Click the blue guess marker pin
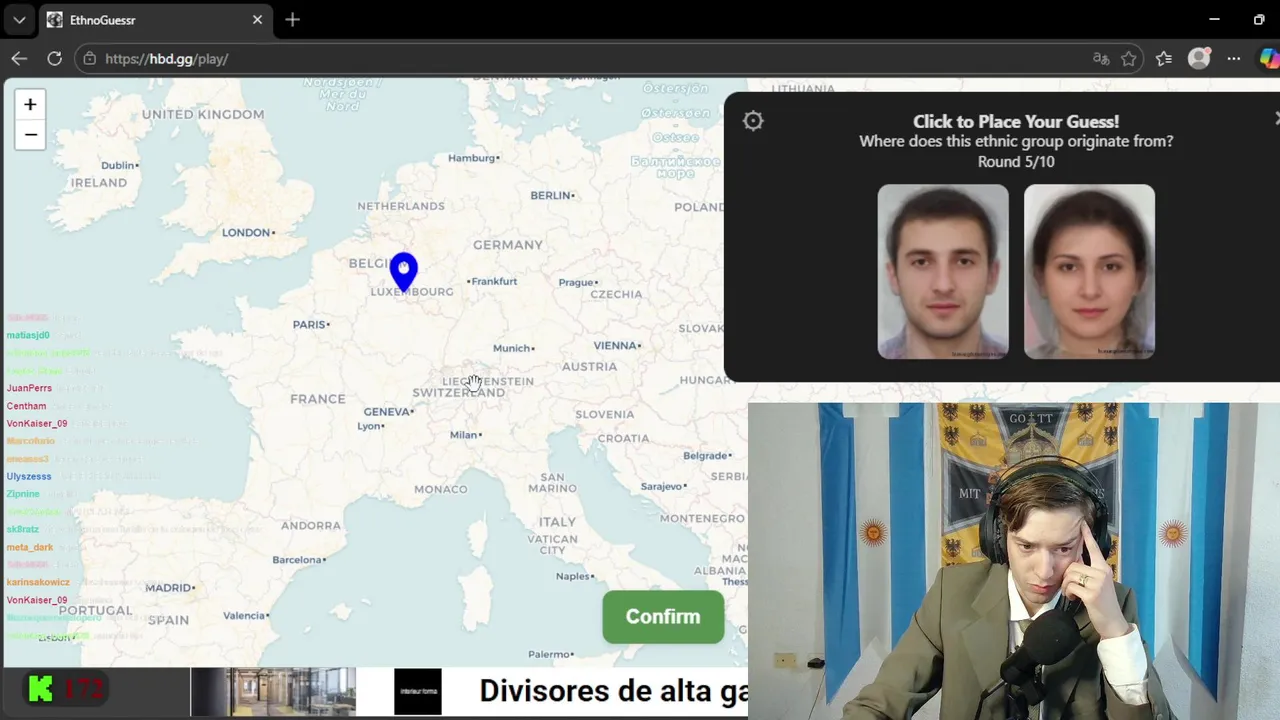Screen dimensions: 1280x720 point(404,272)
